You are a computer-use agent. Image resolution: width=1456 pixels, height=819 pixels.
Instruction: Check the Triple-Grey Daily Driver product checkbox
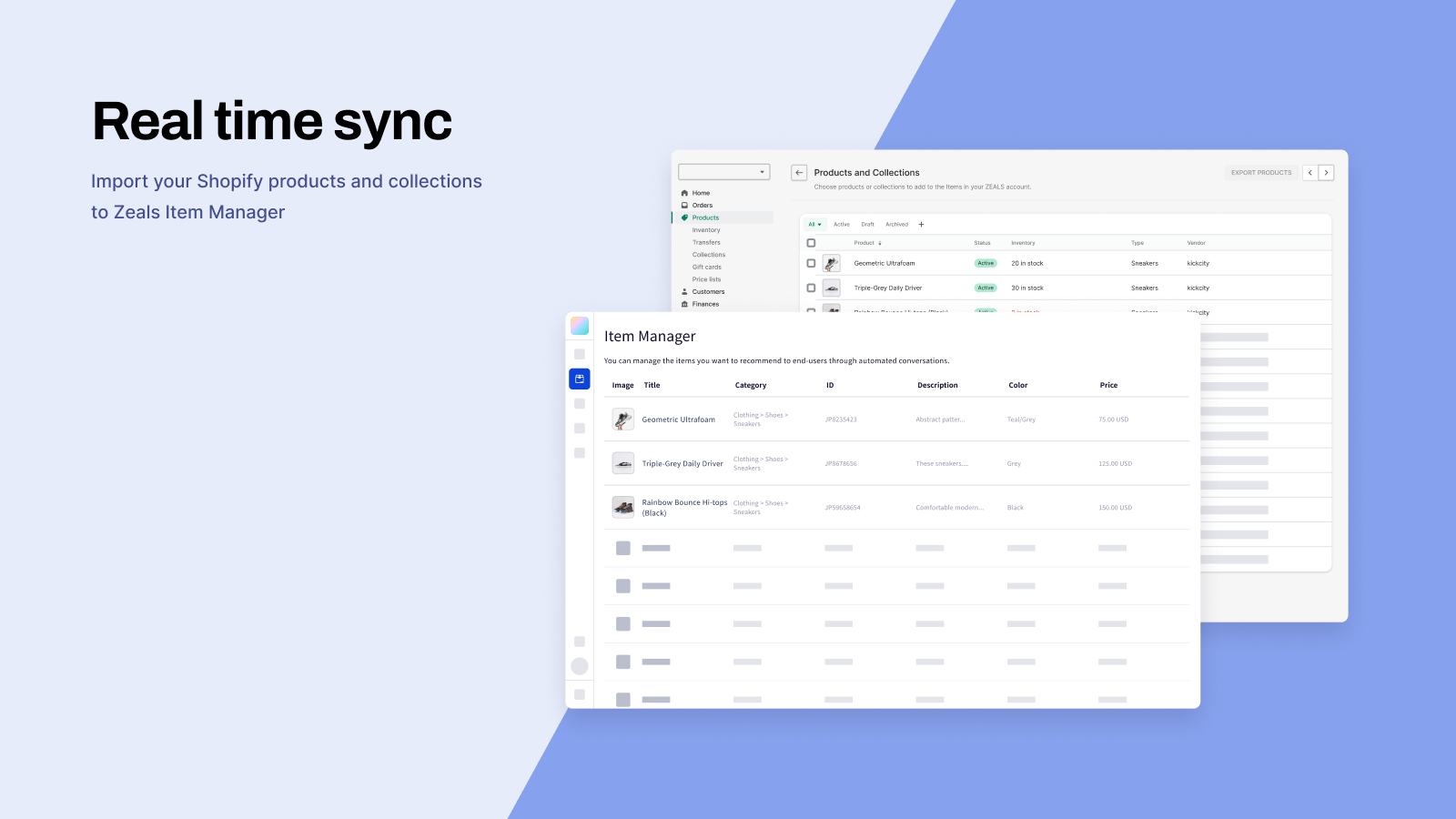click(x=811, y=288)
